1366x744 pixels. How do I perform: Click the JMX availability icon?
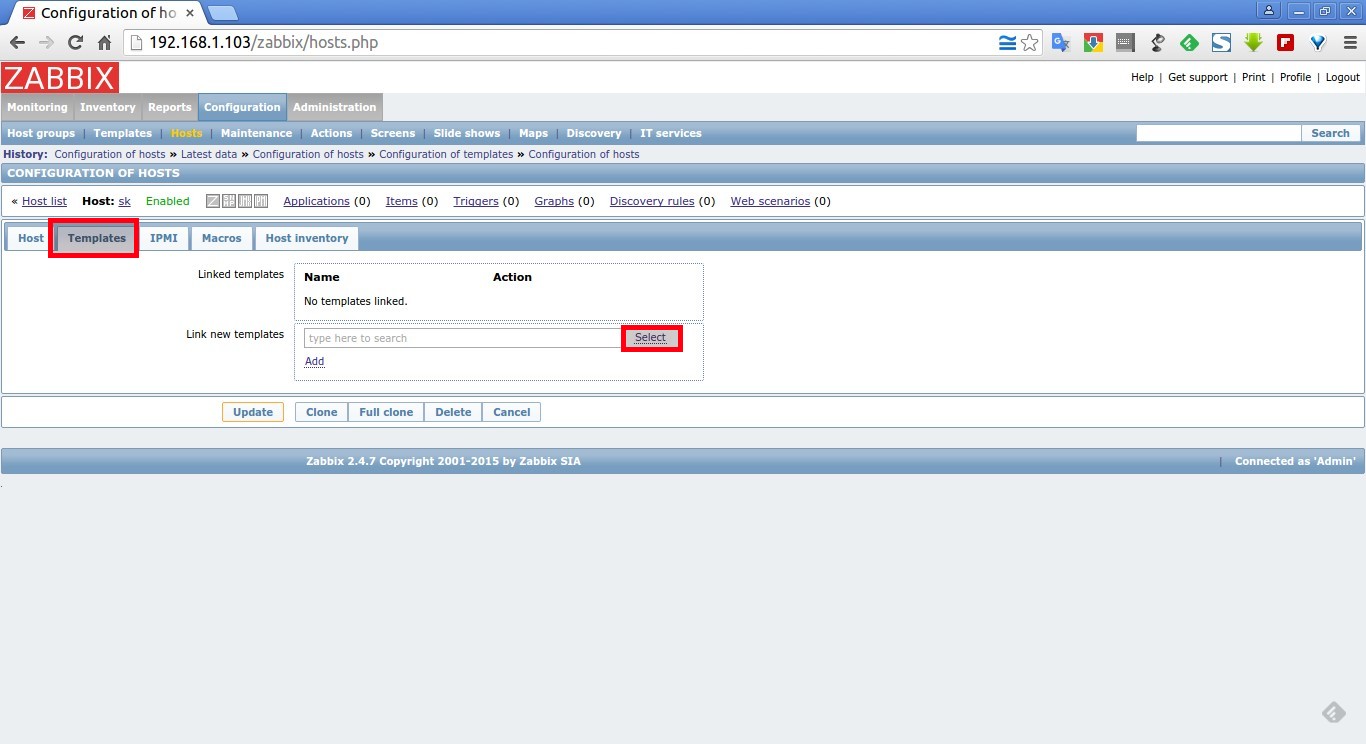pos(245,201)
